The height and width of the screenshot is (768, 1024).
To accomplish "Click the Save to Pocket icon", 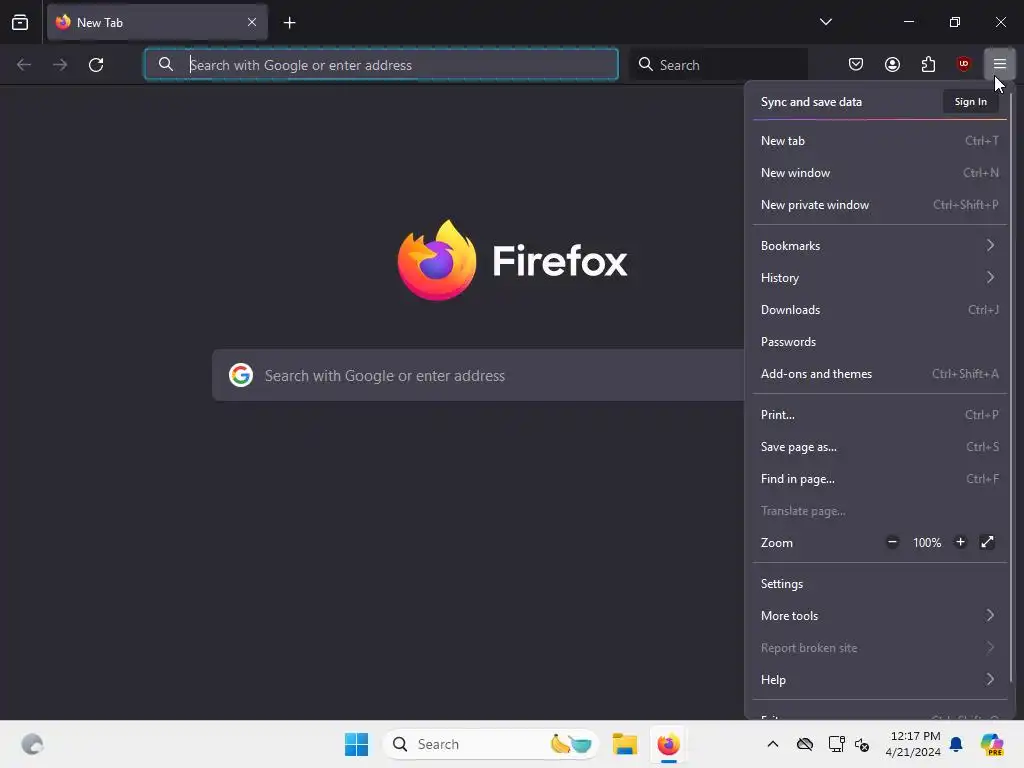I will click(x=856, y=64).
